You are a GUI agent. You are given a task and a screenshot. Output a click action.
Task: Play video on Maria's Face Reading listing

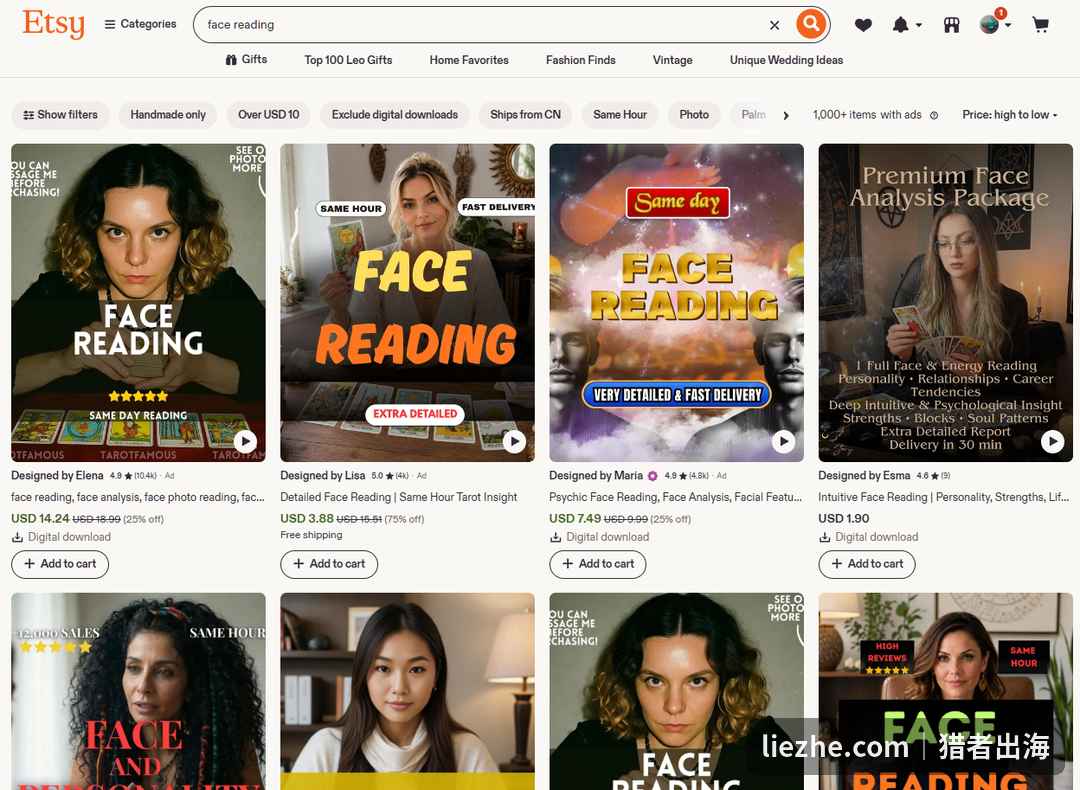point(783,441)
